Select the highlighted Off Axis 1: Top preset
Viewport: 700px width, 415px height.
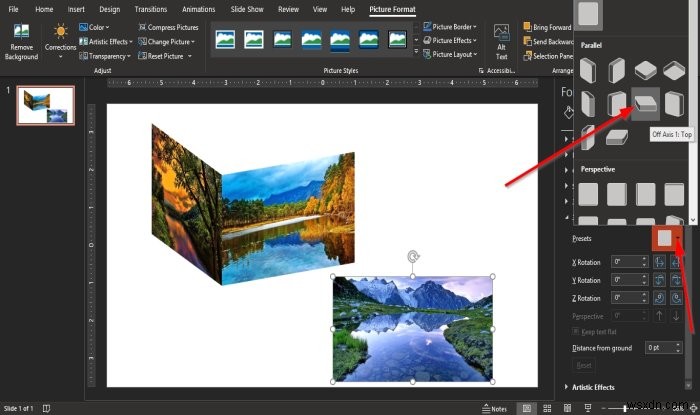646,104
